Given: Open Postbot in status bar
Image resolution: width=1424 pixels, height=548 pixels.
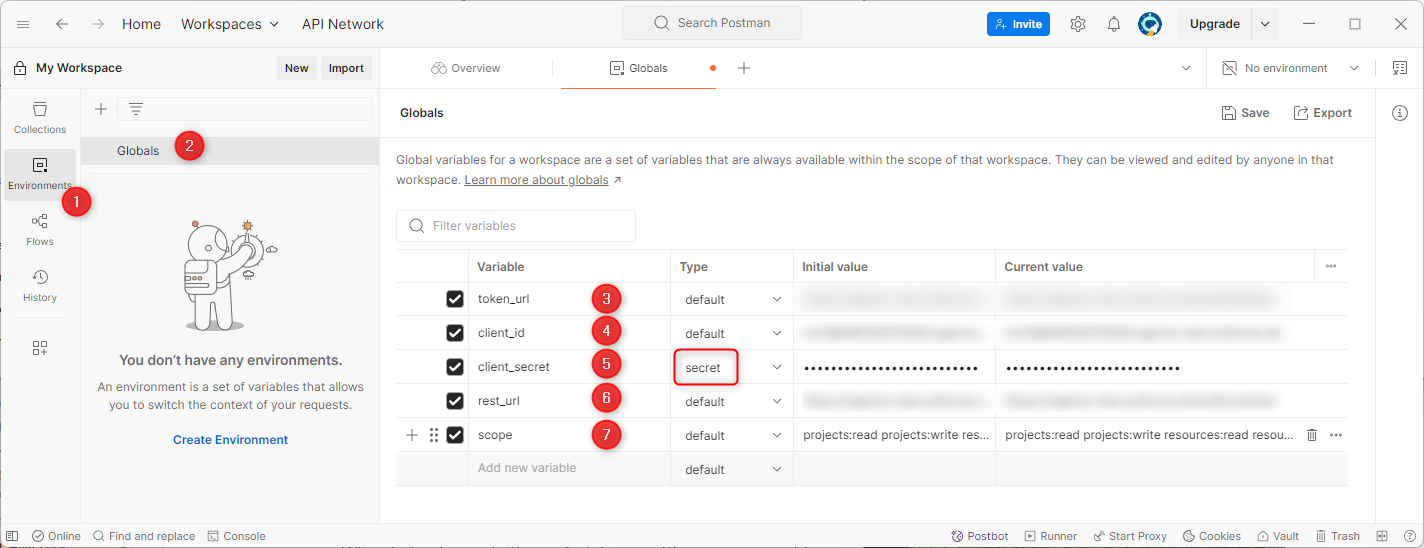Looking at the screenshot, I should (980, 536).
